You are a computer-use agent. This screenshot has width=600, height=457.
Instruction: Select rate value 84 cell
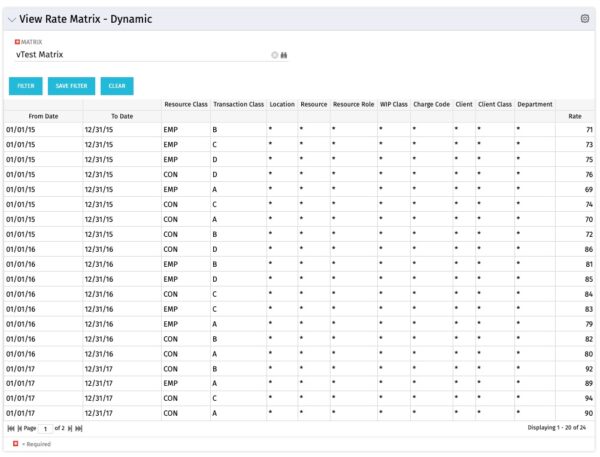pos(575,294)
